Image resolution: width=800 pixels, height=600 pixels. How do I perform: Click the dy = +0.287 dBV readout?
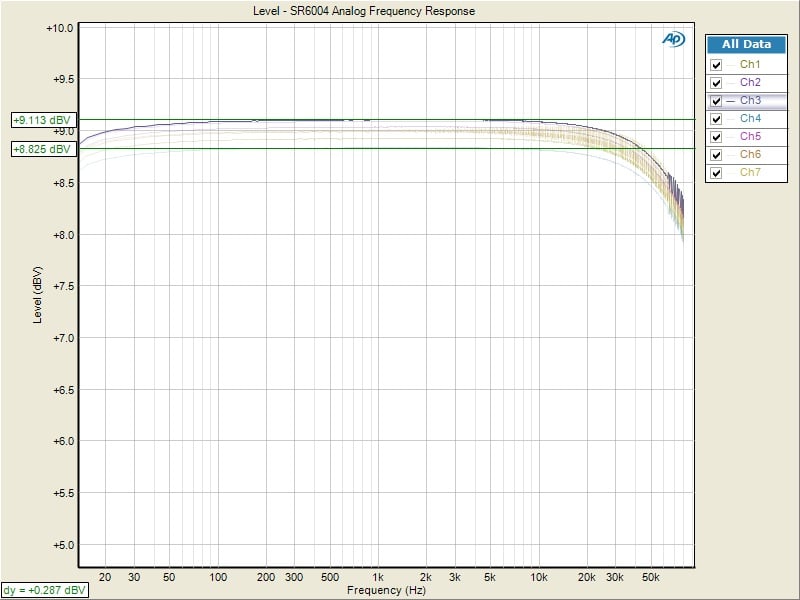pos(44,590)
